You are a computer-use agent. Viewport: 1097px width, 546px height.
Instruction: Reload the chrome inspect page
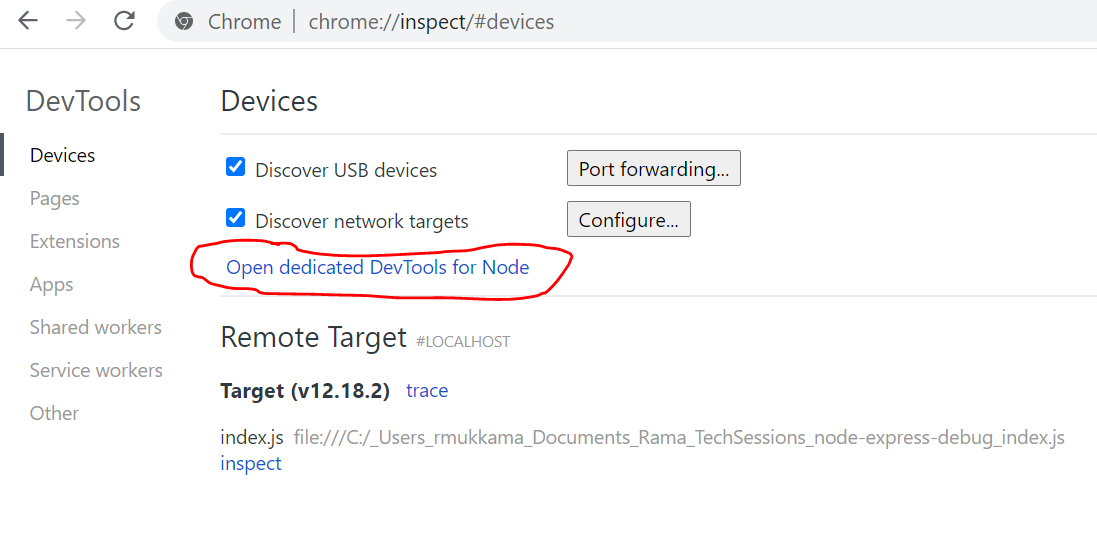124,21
